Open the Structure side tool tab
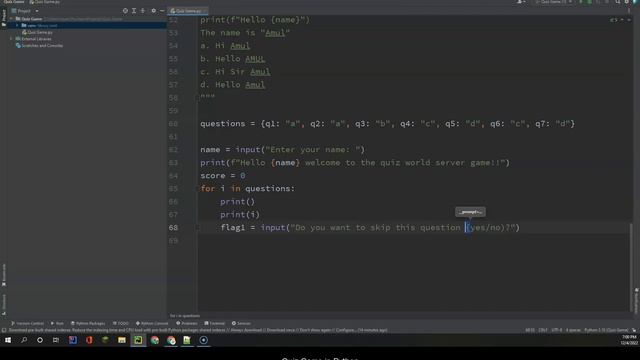Viewport: 640px width, 360px height. click(4, 304)
